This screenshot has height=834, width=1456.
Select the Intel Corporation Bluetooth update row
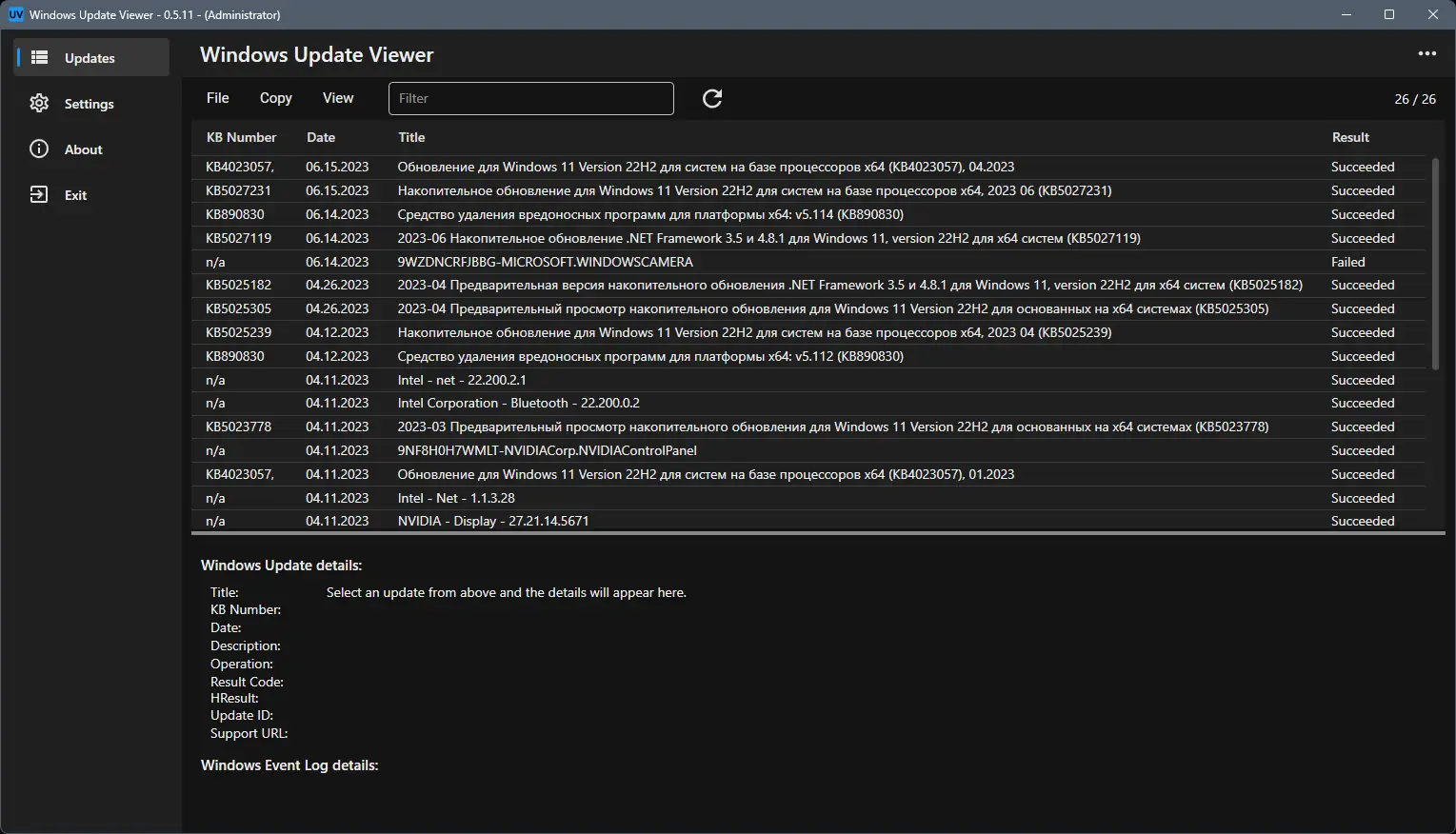pos(518,403)
